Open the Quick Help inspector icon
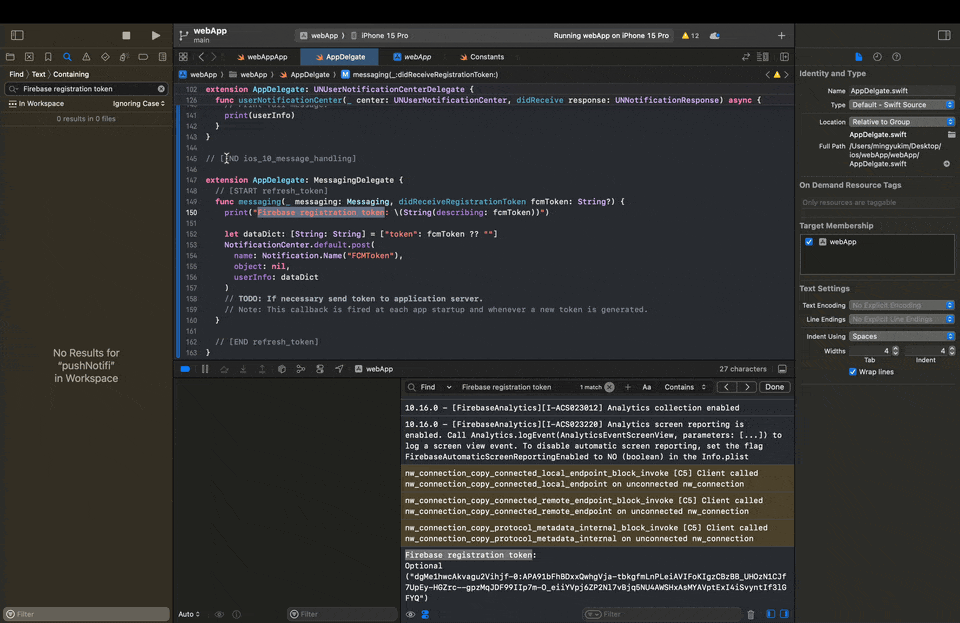This screenshot has height=623, width=960. (896, 57)
